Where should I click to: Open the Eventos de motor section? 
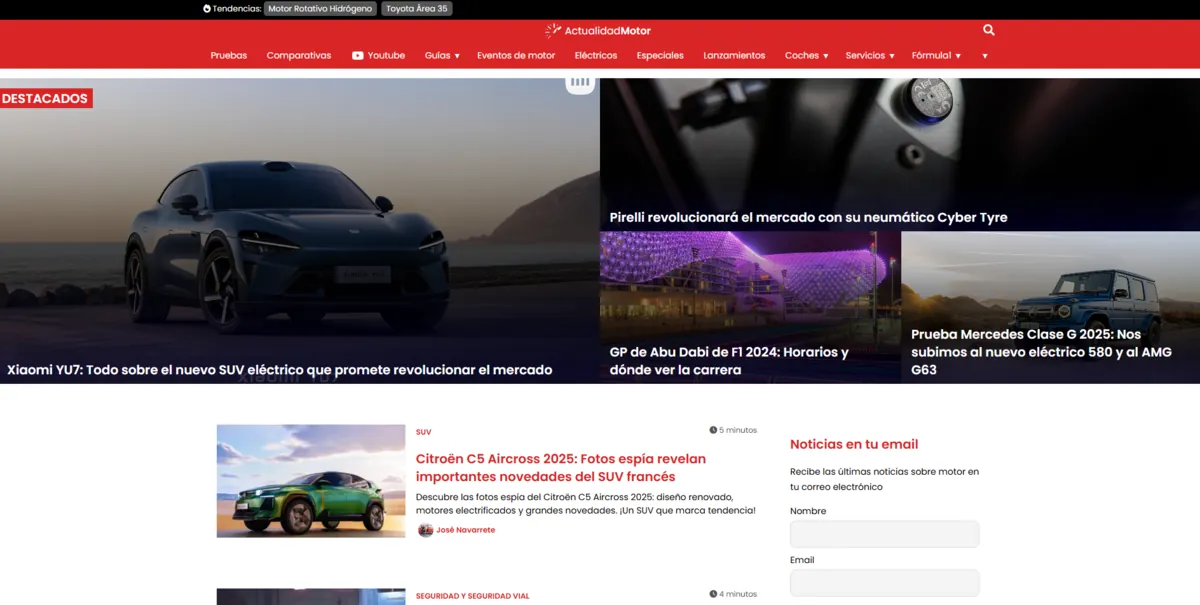[516, 56]
